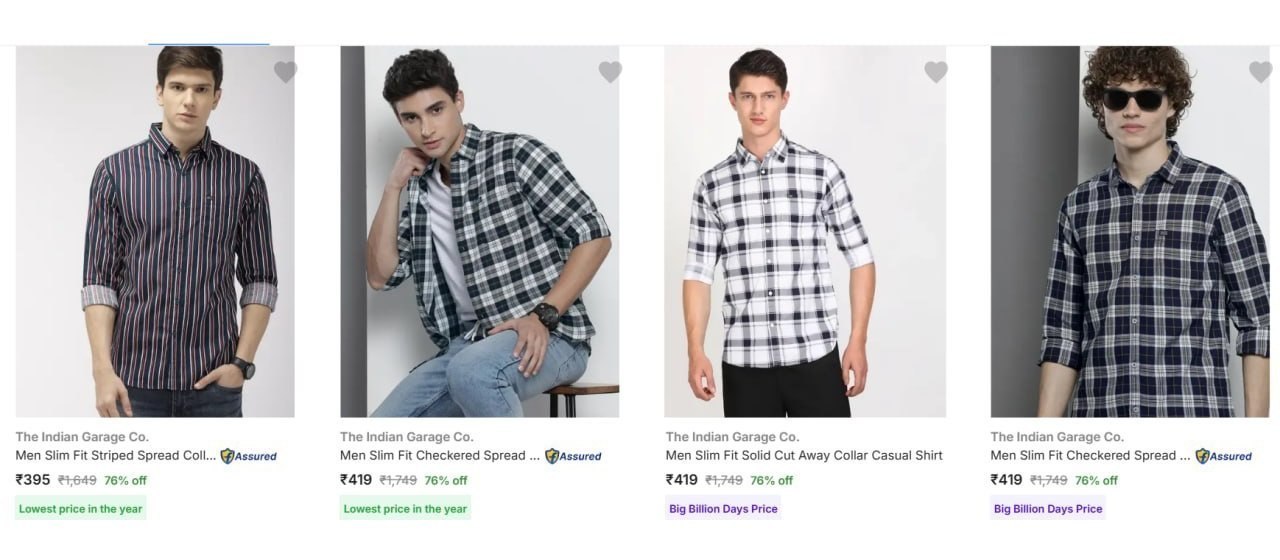Screen dimensions: 1280x560
Task: Click Assured badge on ₹395 striped shirt
Action: point(248,456)
